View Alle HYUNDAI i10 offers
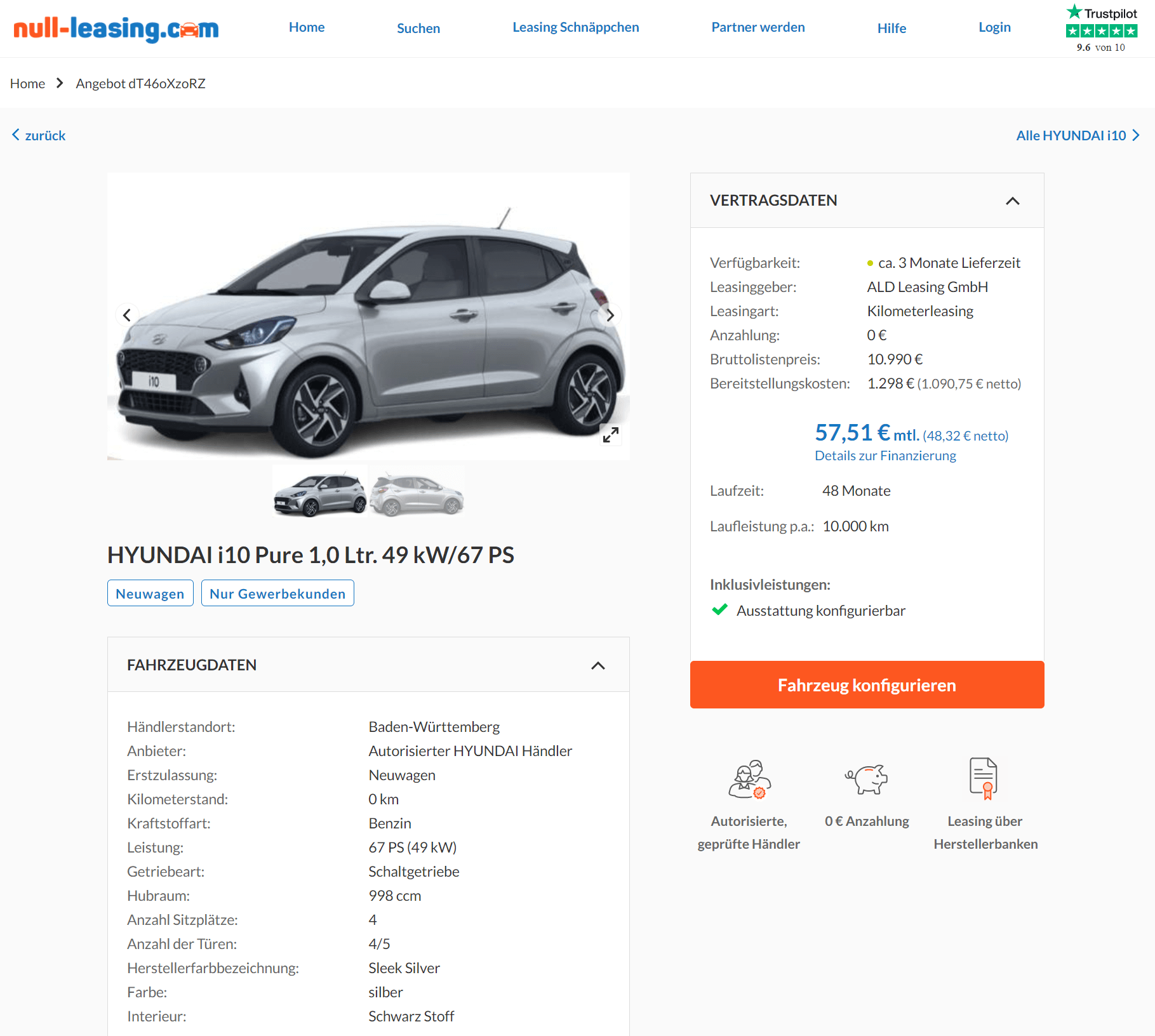 1078,135
